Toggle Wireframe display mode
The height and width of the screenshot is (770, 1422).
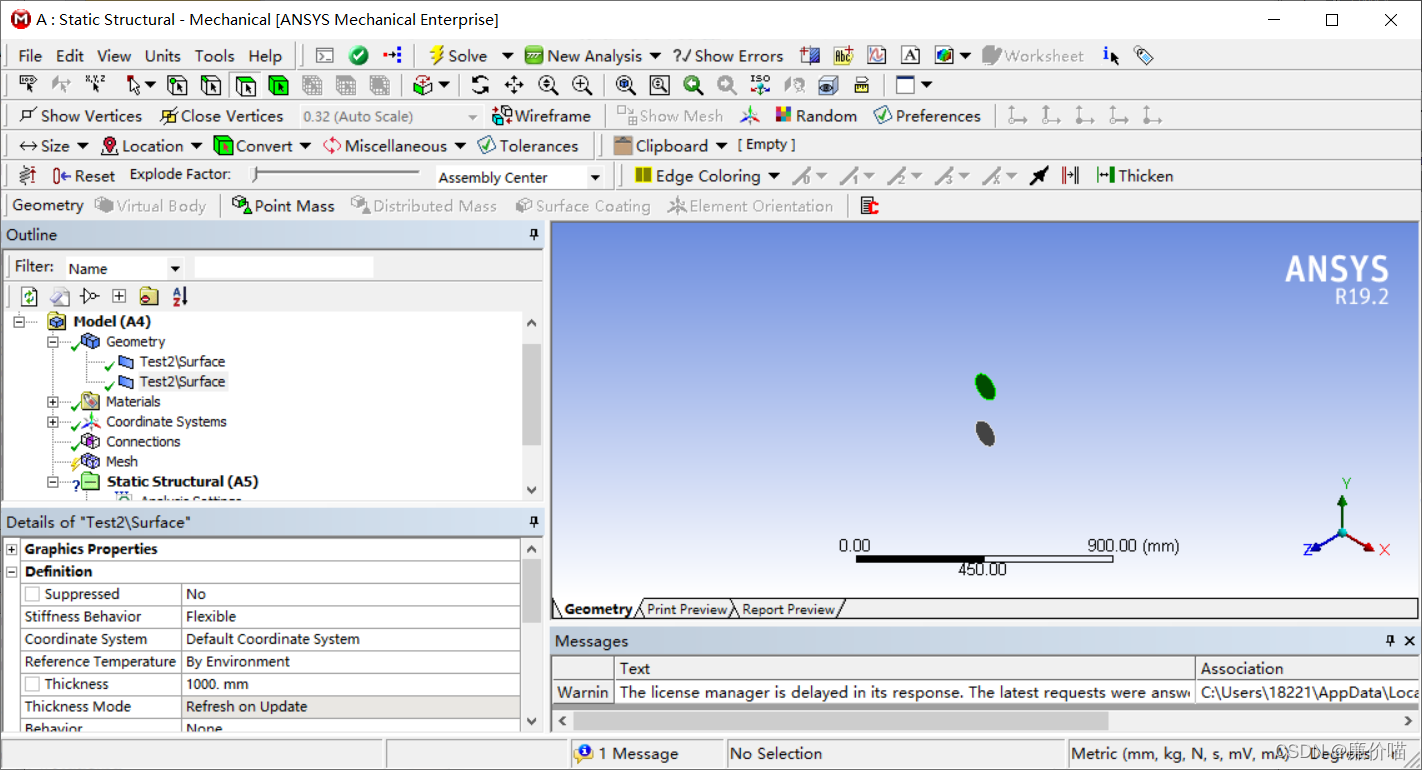click(x=541, y=116)
